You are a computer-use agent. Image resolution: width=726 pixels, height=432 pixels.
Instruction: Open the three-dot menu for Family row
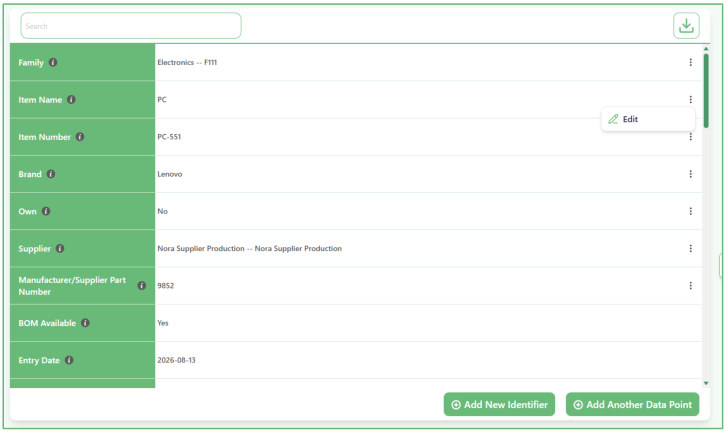tap(690, 62)
